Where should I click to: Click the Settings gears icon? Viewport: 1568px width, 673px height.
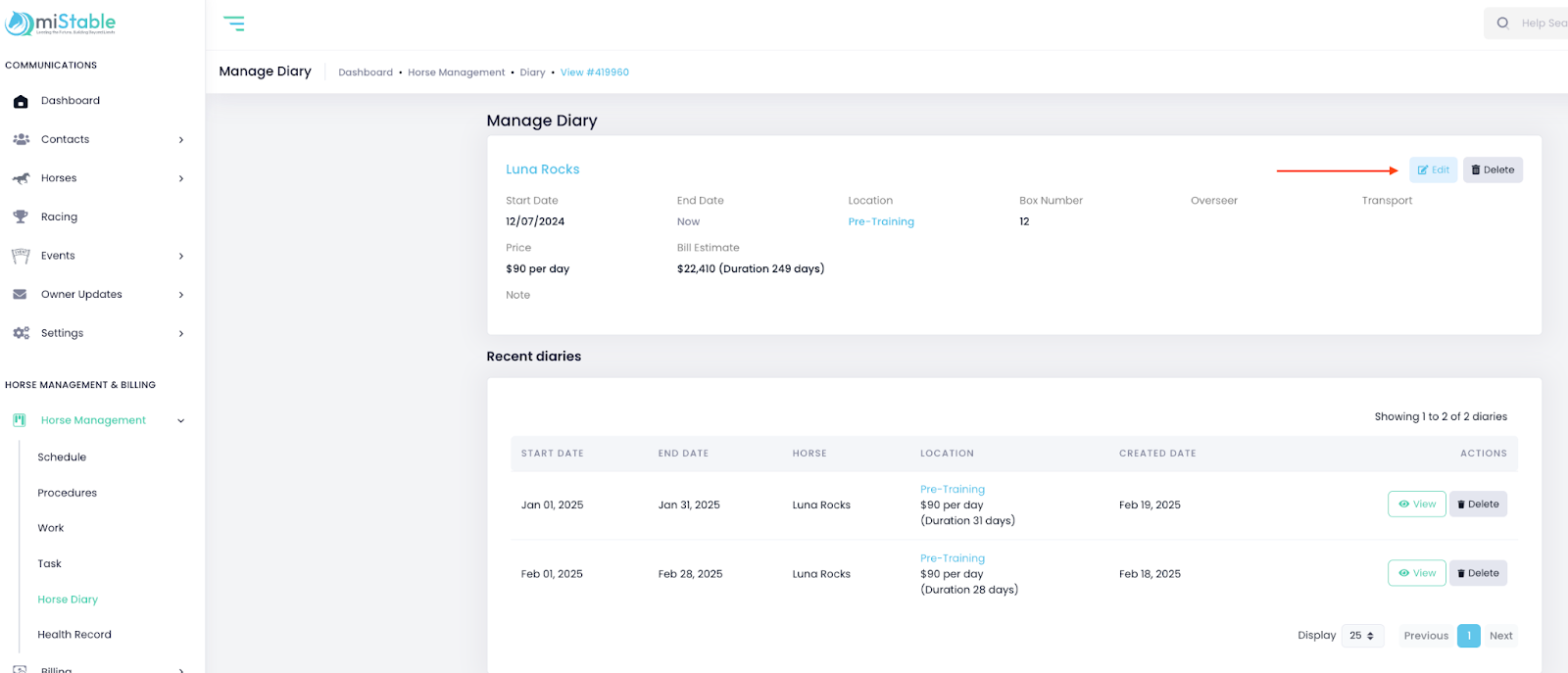point(21,333)
